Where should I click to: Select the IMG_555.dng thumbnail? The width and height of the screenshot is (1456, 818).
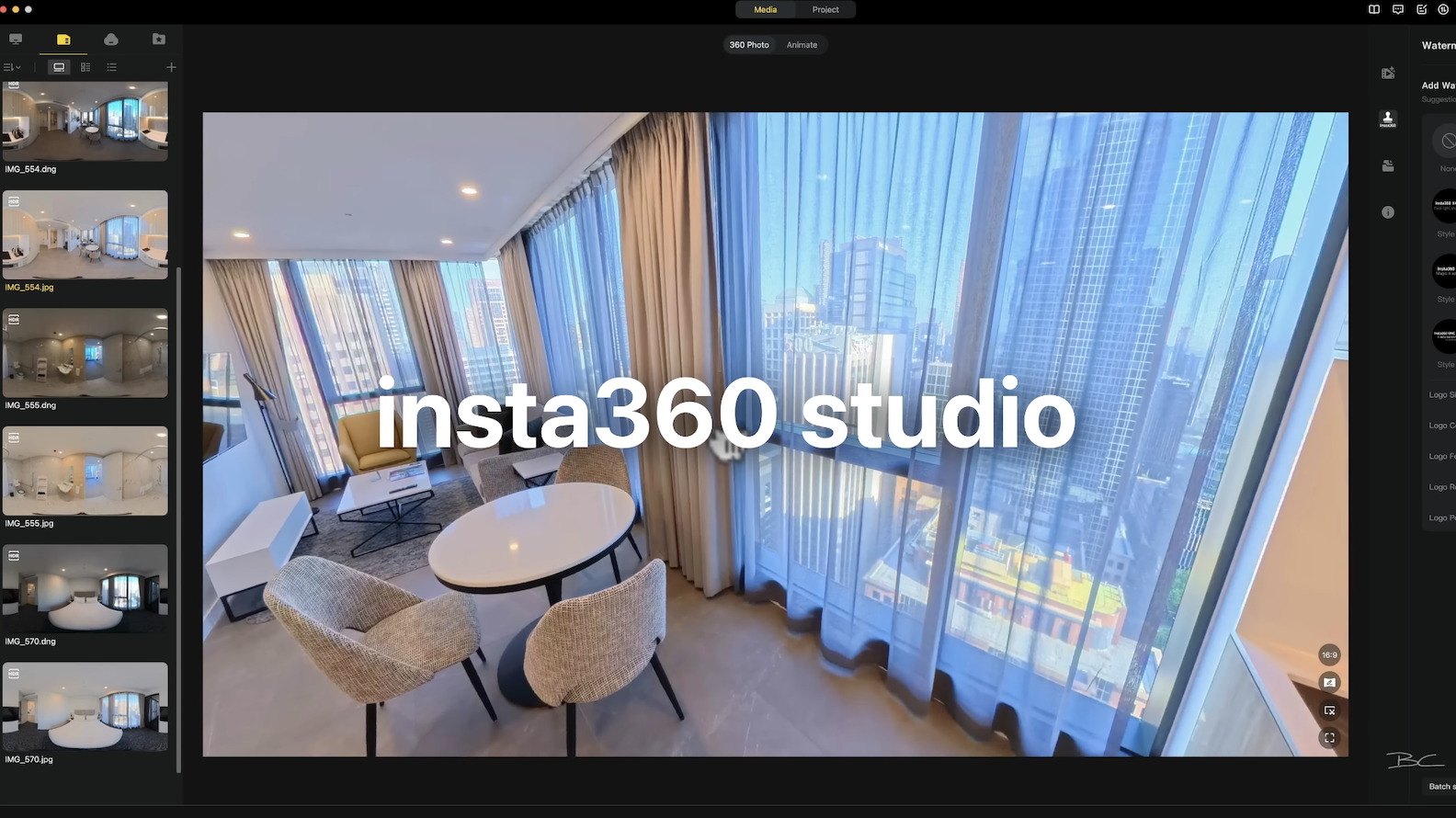(85, 353)
